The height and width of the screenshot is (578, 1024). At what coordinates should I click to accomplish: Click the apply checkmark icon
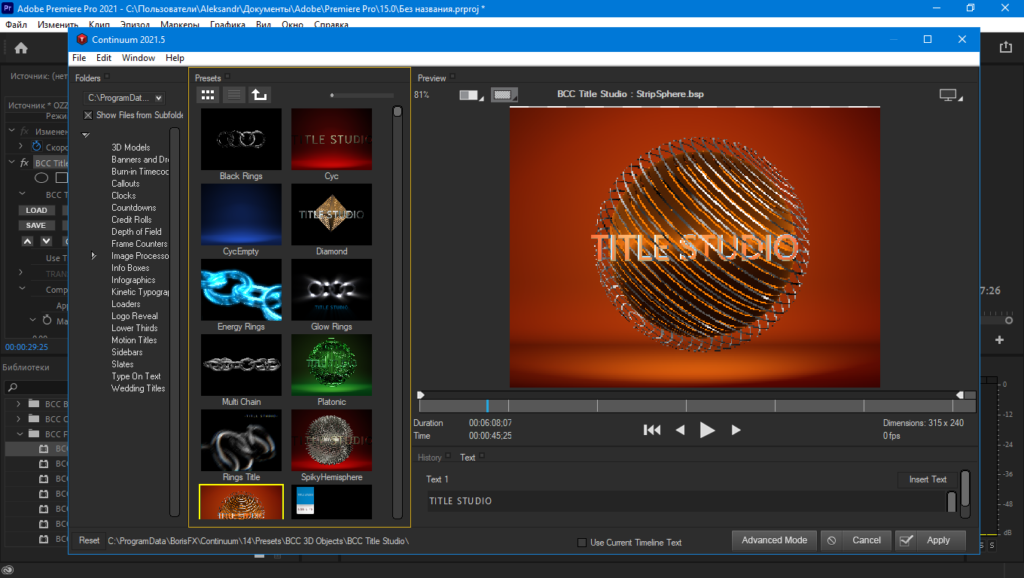[906, 541]
